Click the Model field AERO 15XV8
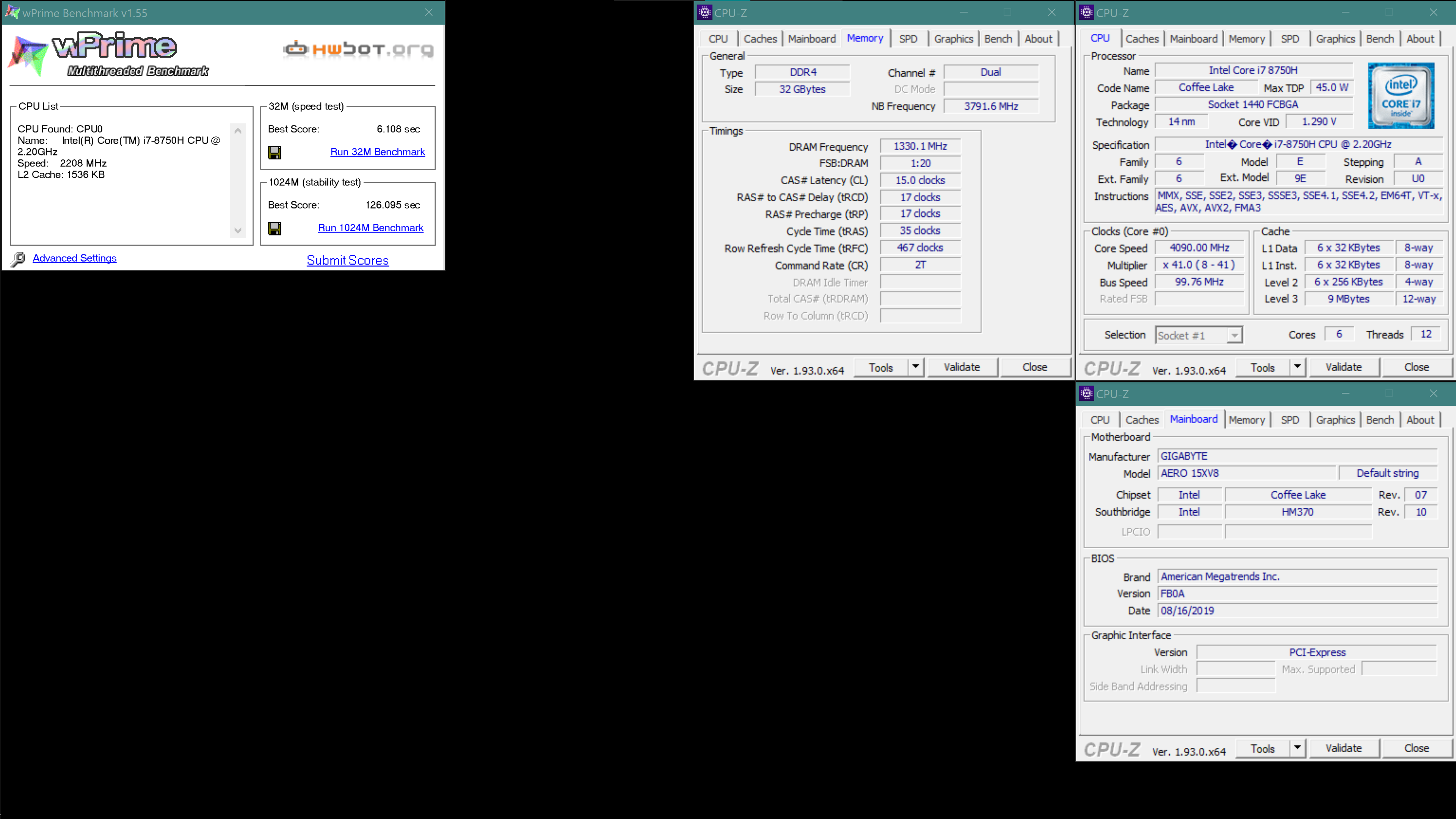The image size is (1456, 819). click(x=1247, y=473)
